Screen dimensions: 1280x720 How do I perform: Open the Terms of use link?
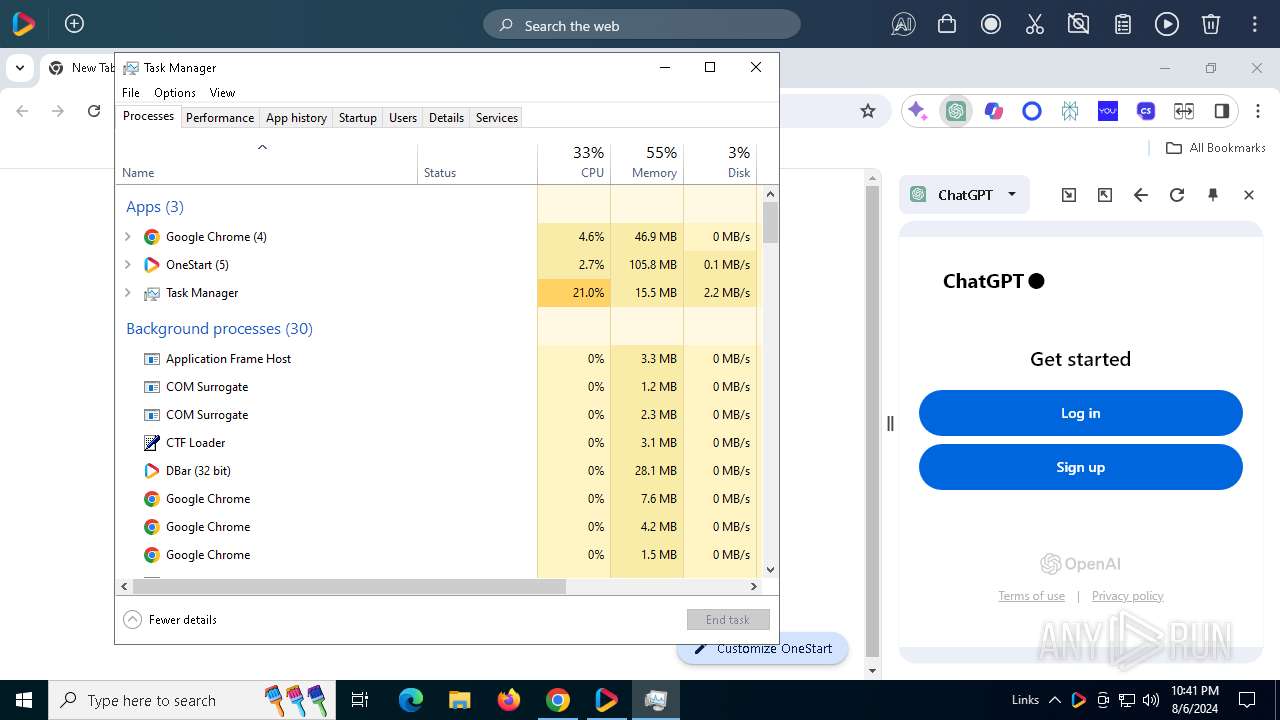point(1031,596)
